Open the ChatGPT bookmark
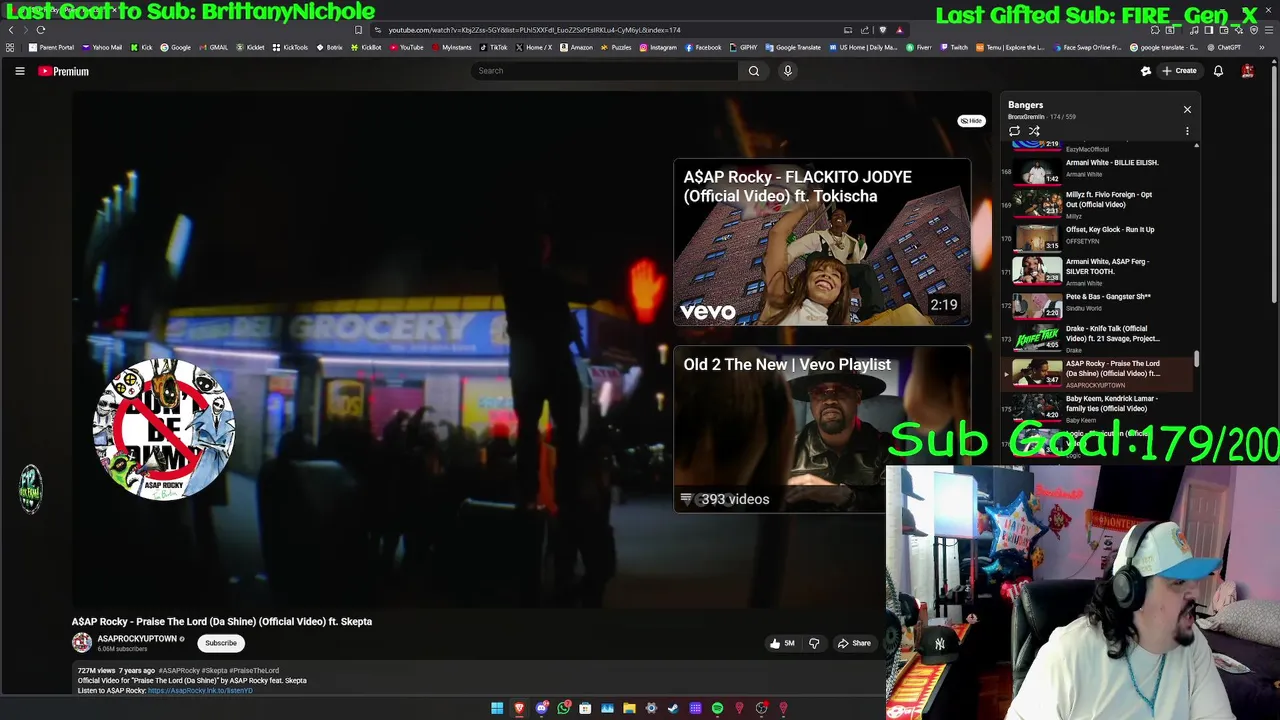Screen dimensions: 1280x720 coord(1223,47)
